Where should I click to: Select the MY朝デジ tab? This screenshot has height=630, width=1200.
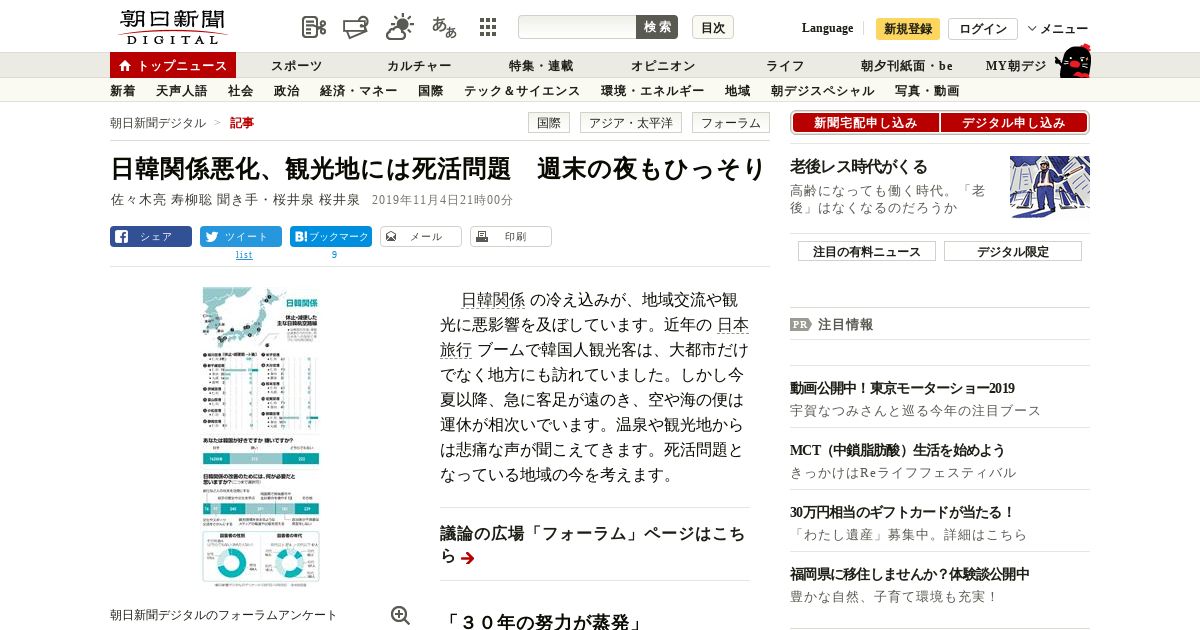click(x=1016, y=66)
